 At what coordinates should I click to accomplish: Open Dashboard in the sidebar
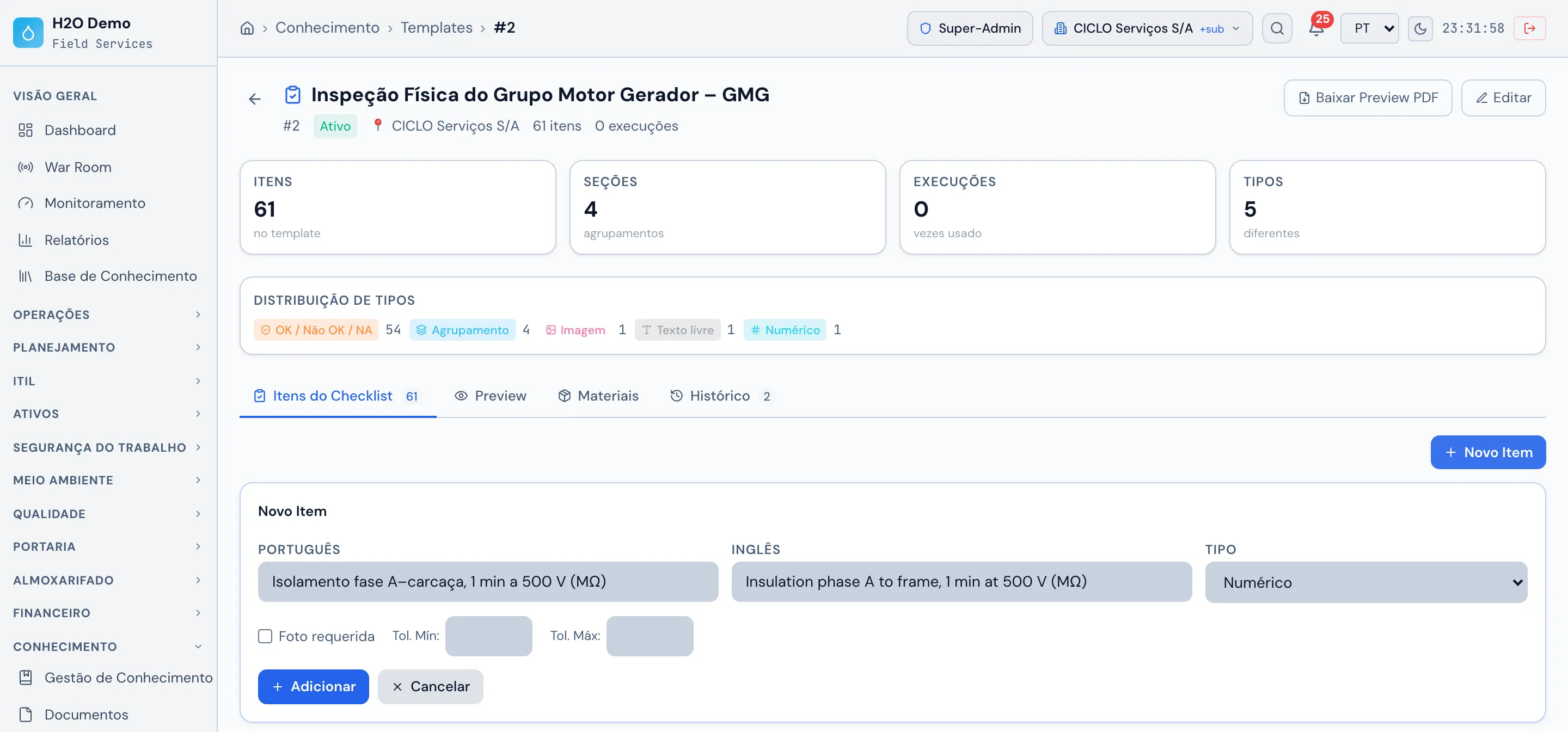coord(108,130)
